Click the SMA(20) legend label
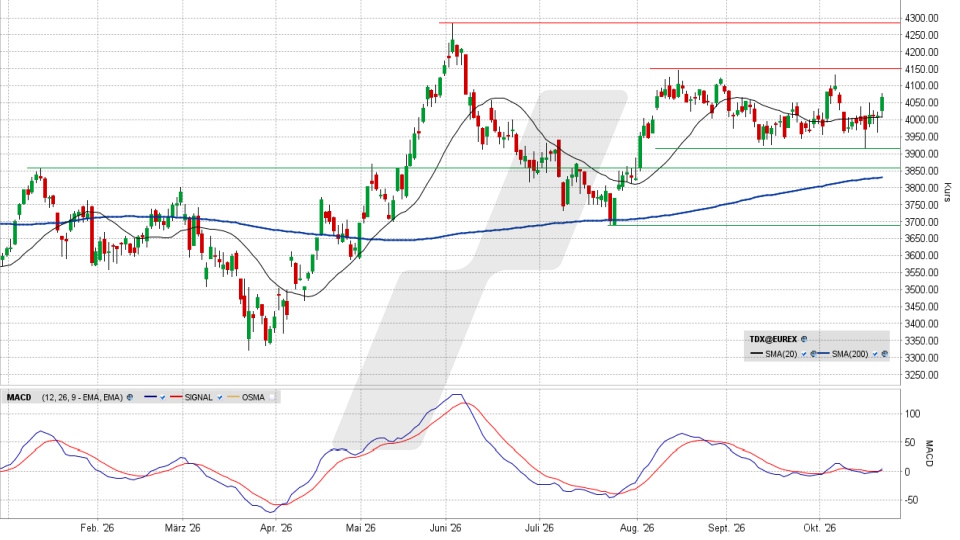 pyautogui.click(x=781, y=354)
